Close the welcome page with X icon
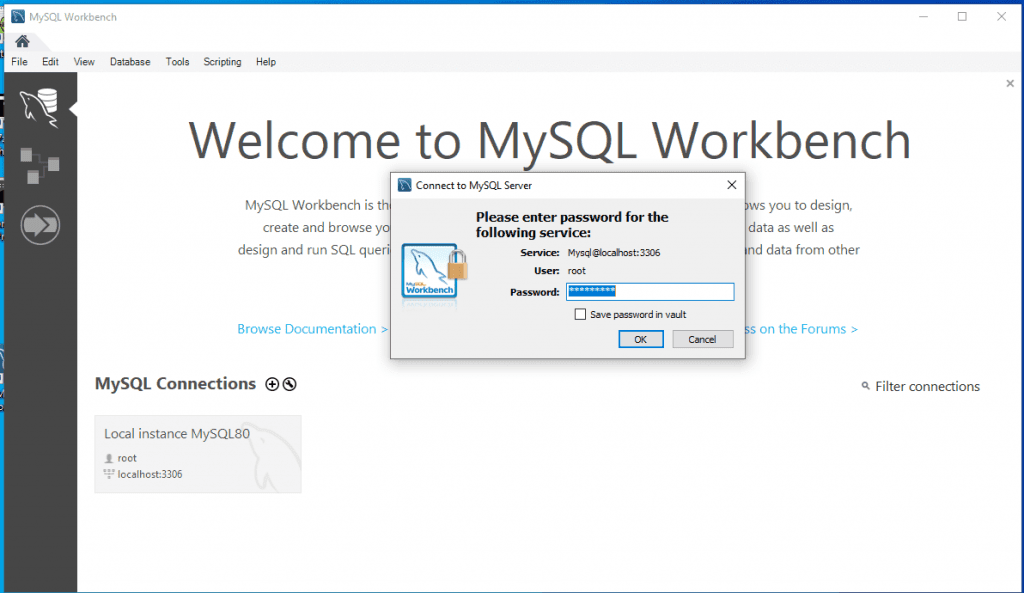Screen dimensions: 1024x593 [x=1010, y=84]
